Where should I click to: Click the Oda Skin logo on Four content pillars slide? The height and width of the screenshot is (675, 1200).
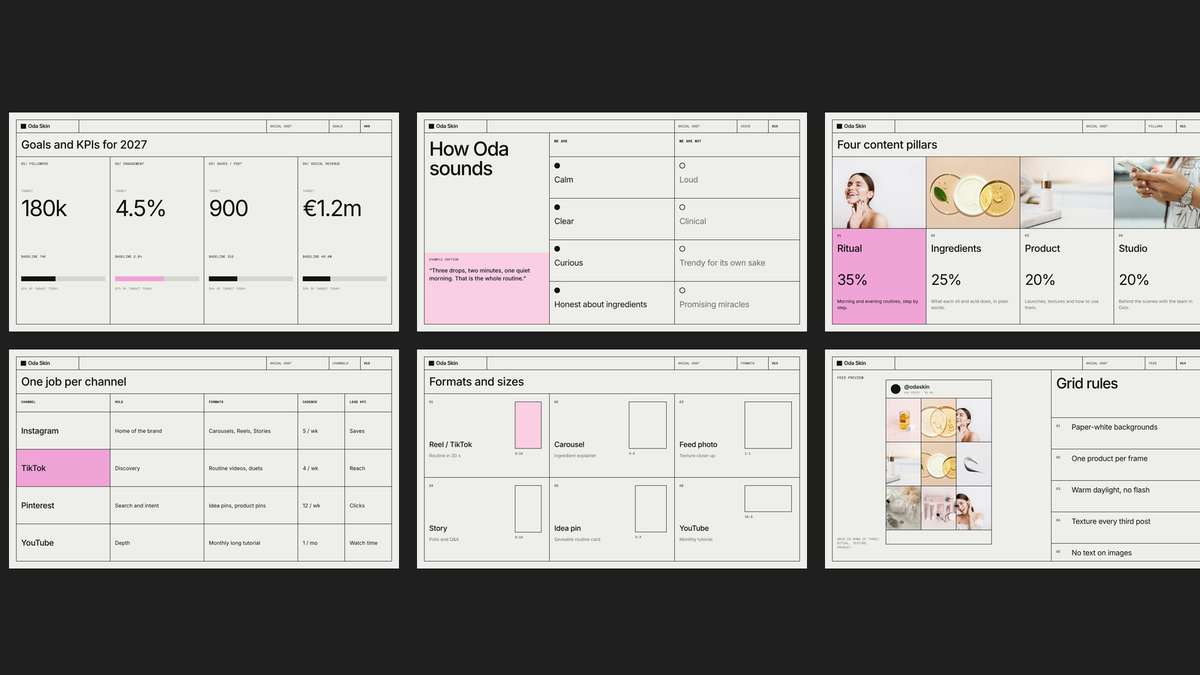851,126
